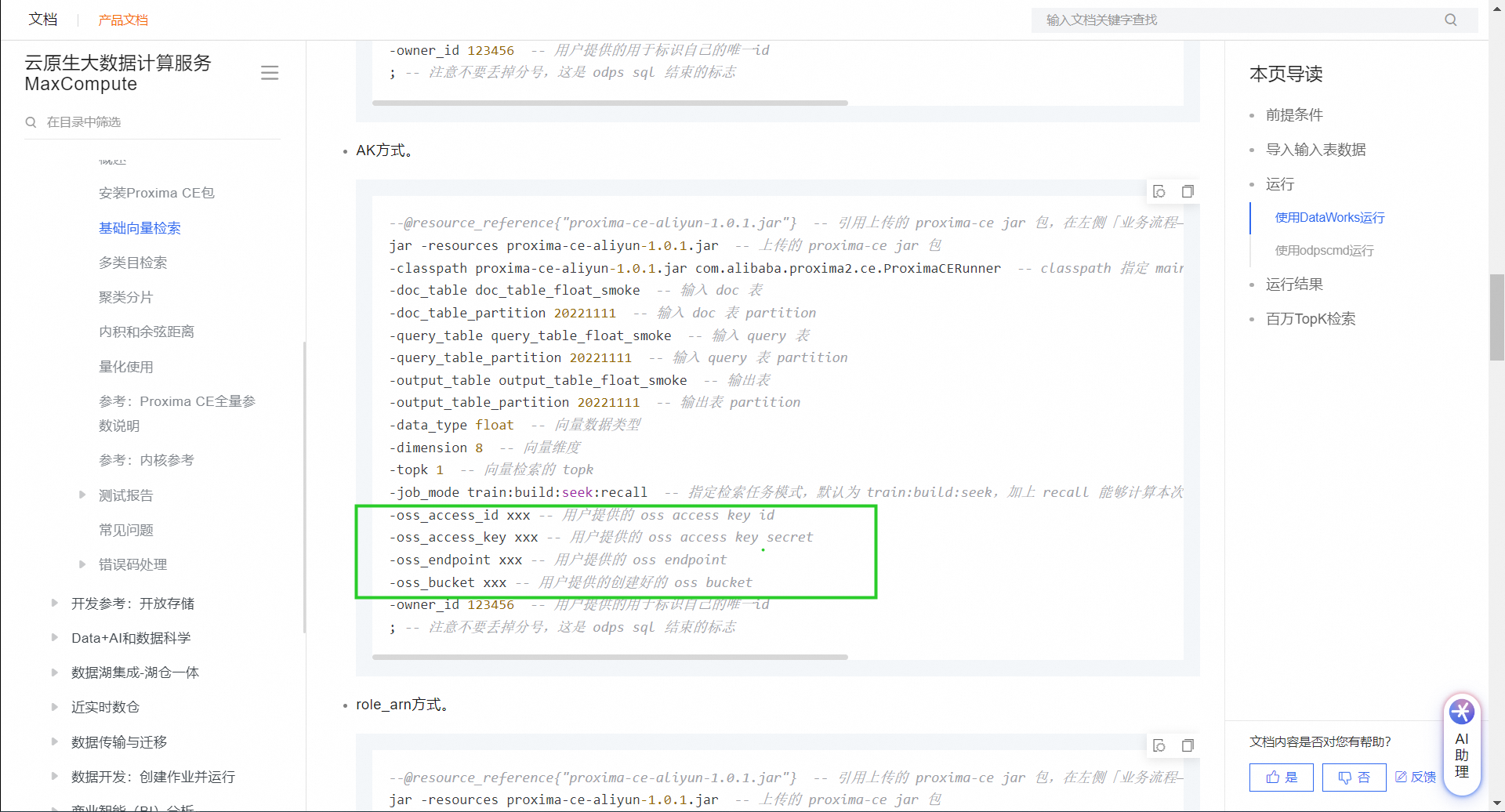1505x812 pixels.
Task: Expand the 开发参考：开放存储 section
Action: [55, 603]
